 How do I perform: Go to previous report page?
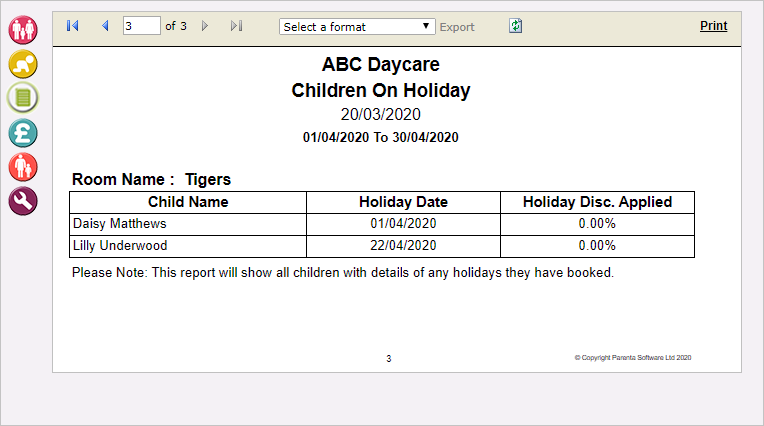point(105,25)
